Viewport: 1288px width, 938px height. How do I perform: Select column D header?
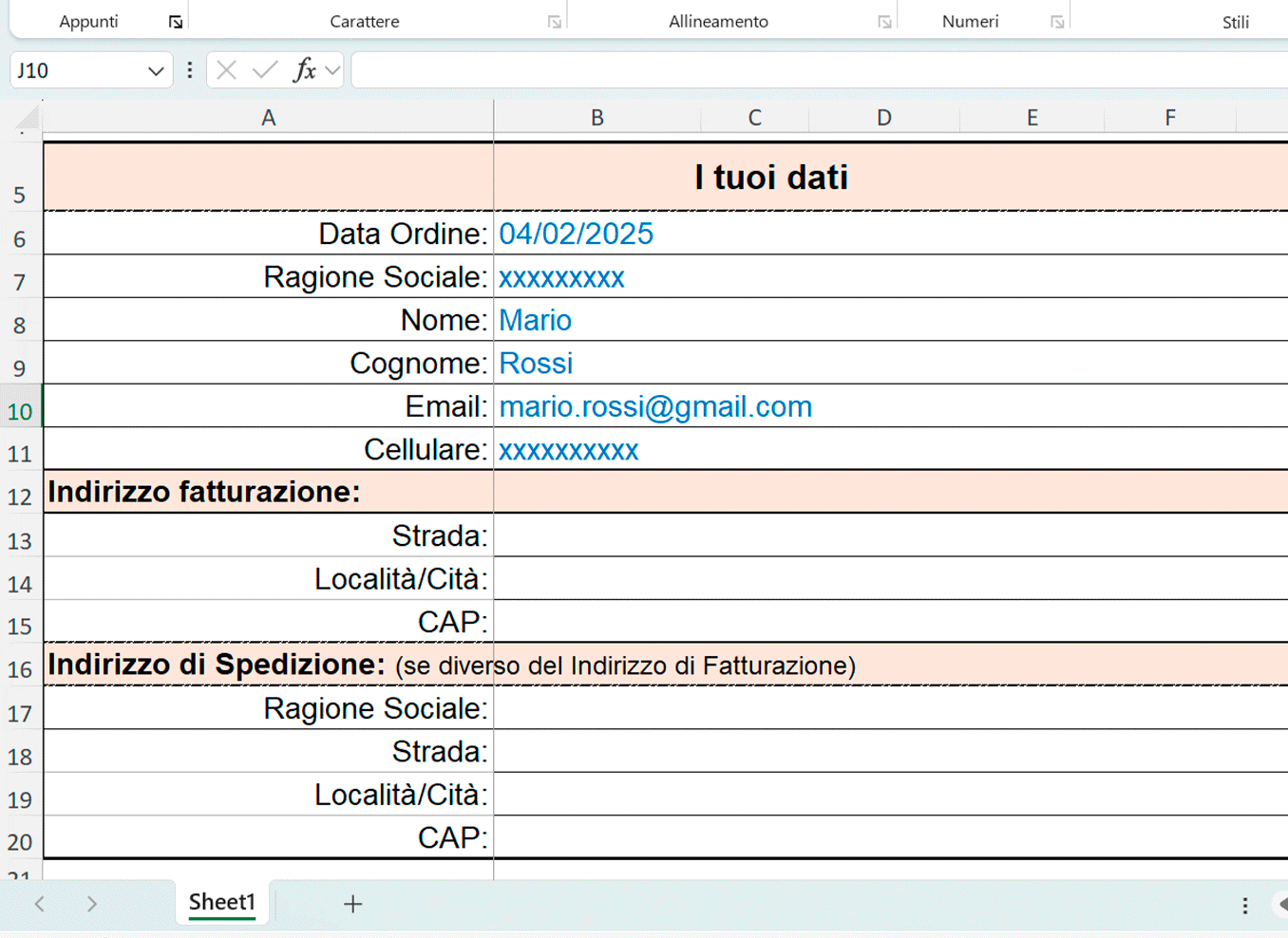click(884, 118)
